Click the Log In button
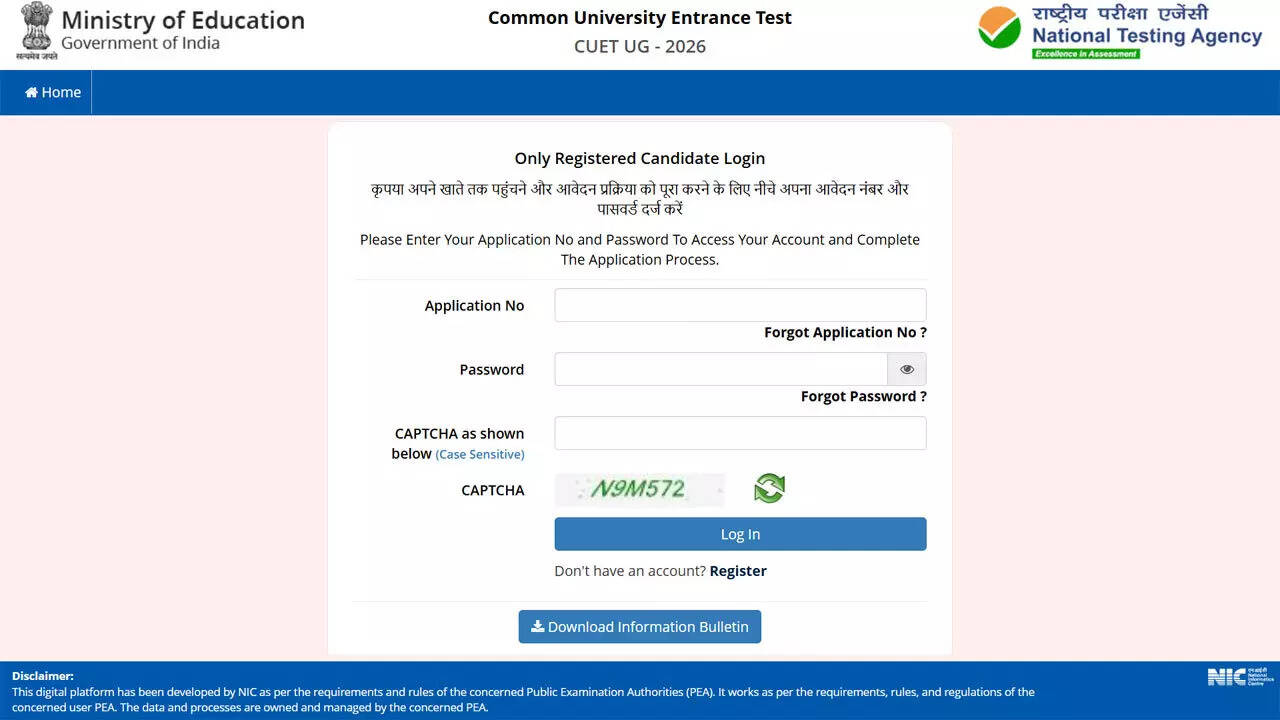1280x720 pixels. [x=740, y=533]
